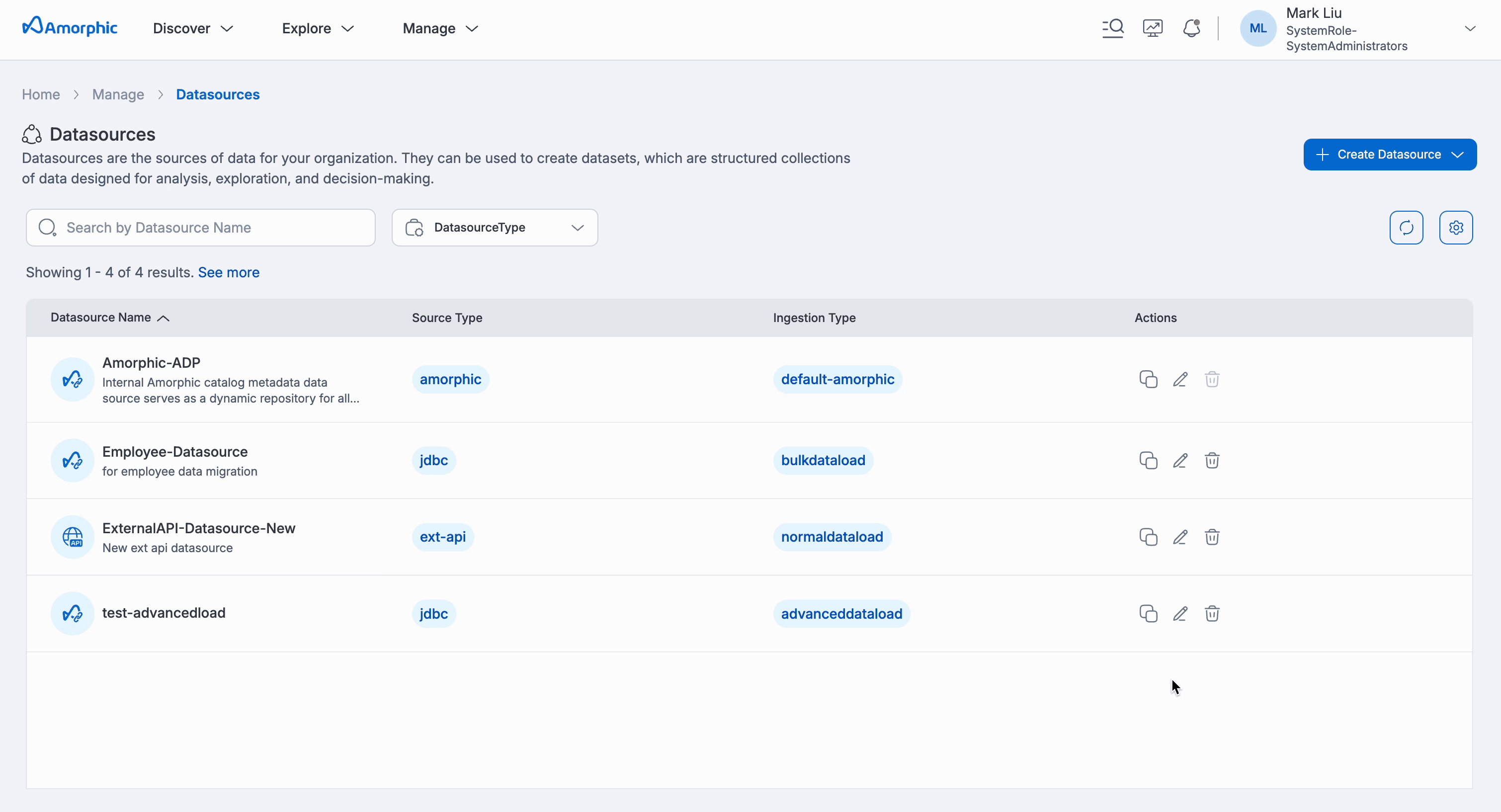Expand the Mark Liu user menu
The image size is (1501, 812).
(1470, 28)
